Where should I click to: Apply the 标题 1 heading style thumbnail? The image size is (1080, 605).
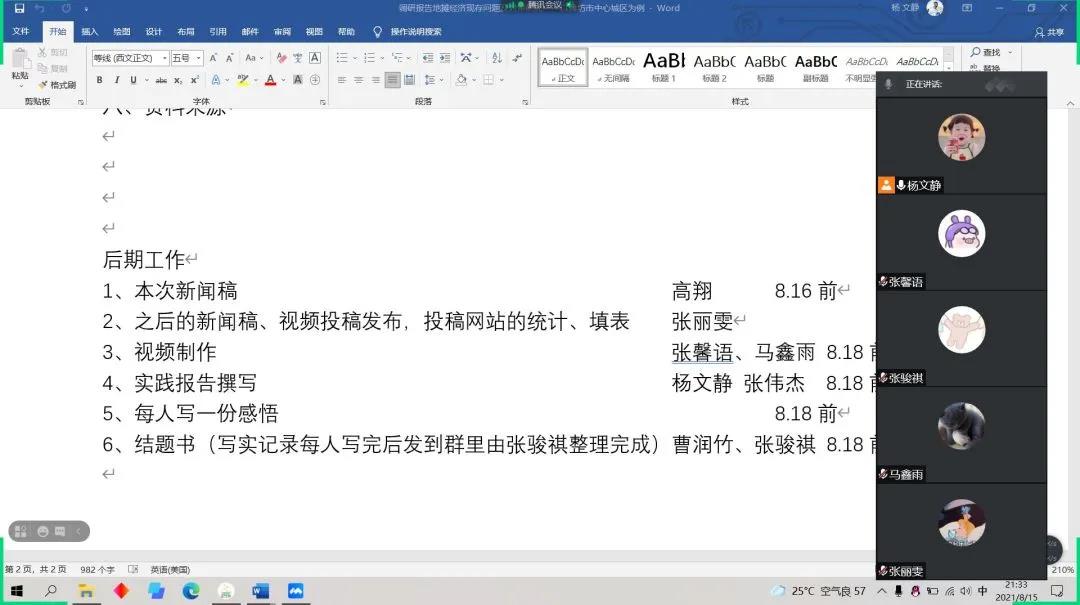tap(664, 67)
